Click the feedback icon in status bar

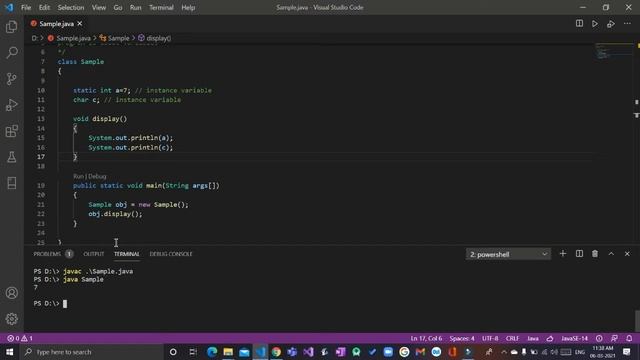614,338
